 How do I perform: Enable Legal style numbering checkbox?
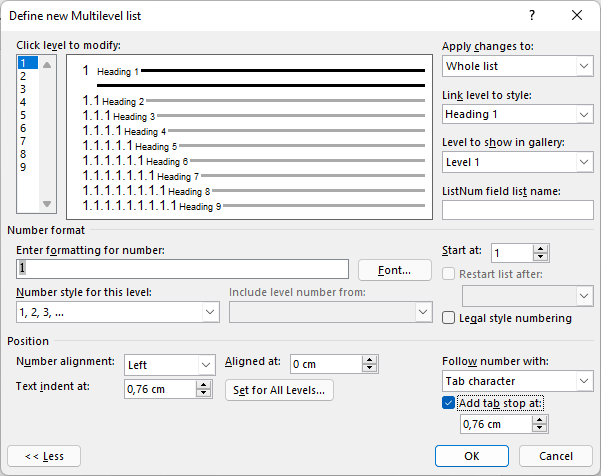pyautogui.click(x=448, y=318)
